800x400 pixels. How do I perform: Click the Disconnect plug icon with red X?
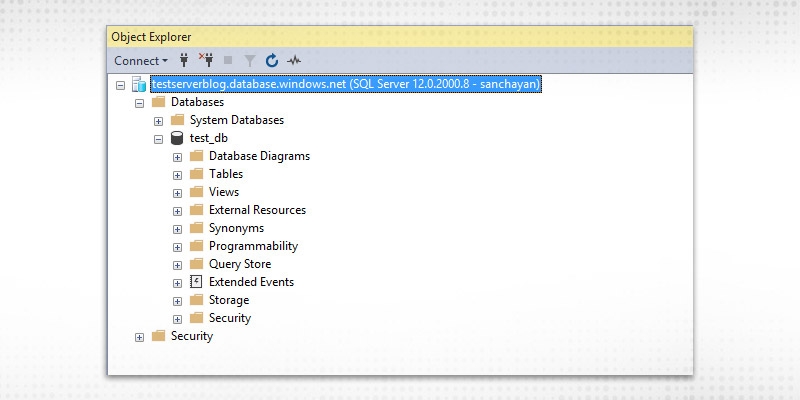pyautogui.click(x=206, y=60)
